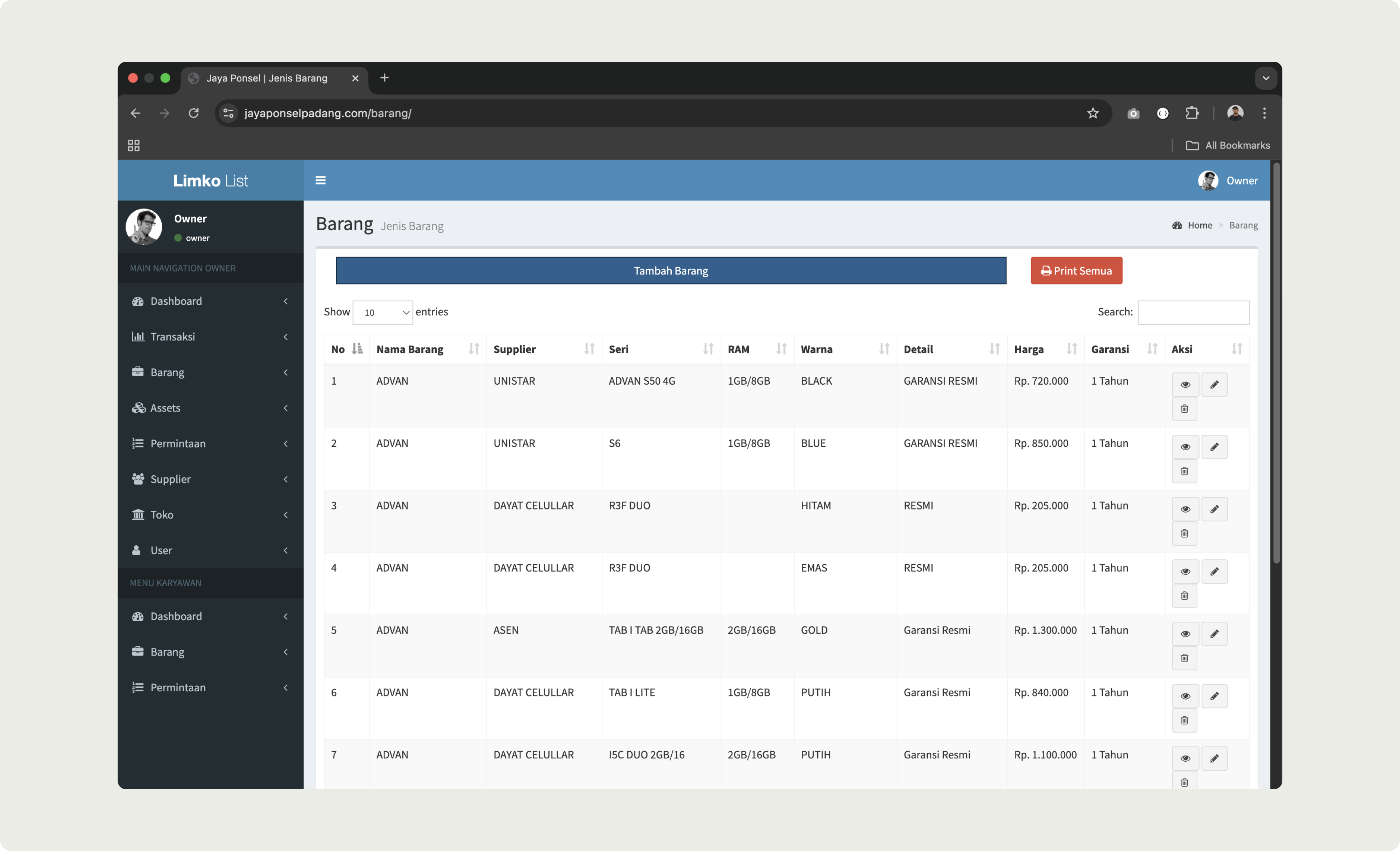Viewport: 1400px width, 851px height.
Task: Open browser extensions puzzle icon
Action: point(1192,113)
